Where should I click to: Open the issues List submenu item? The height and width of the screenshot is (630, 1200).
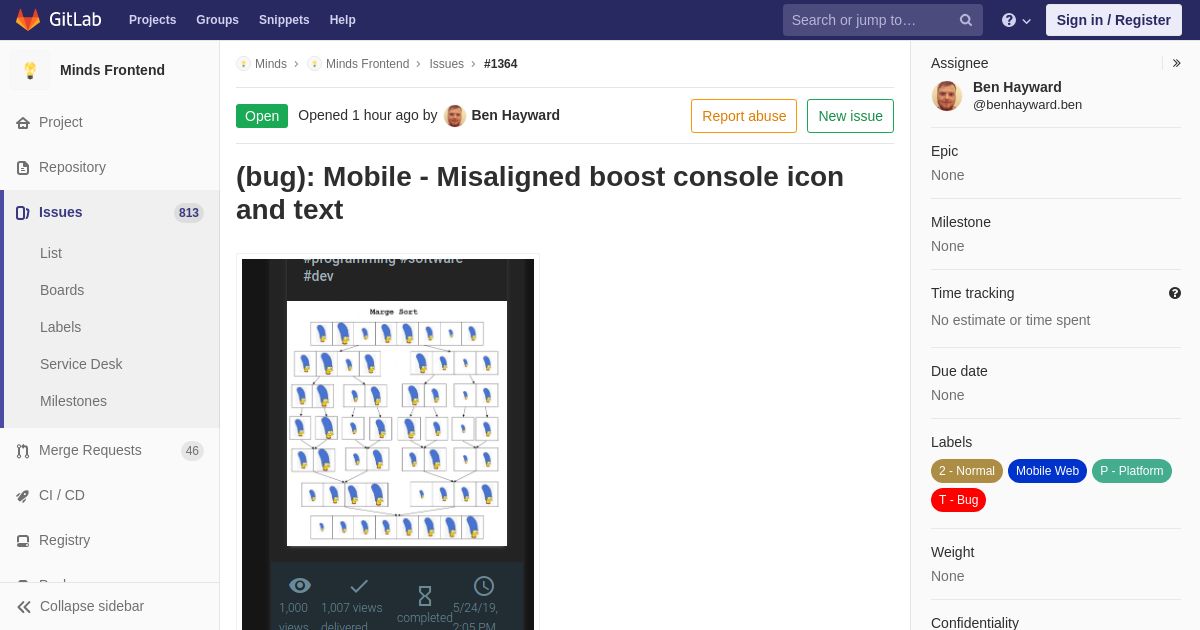point(51,253)
